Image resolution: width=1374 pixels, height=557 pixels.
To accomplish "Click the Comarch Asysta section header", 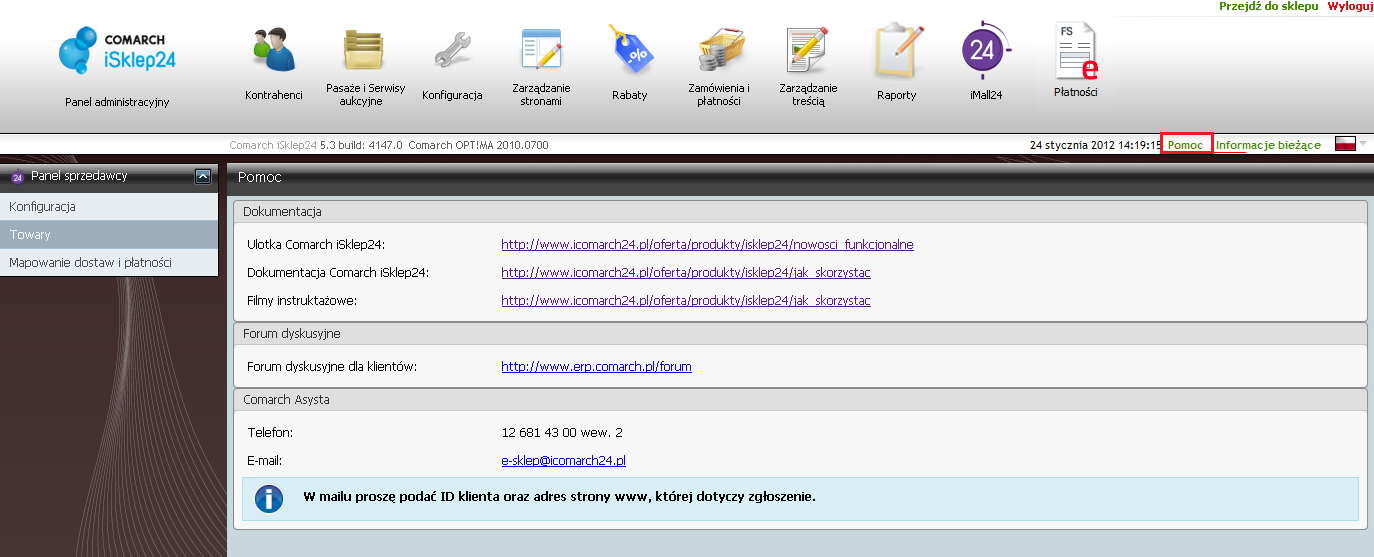I will click(800, 400).
